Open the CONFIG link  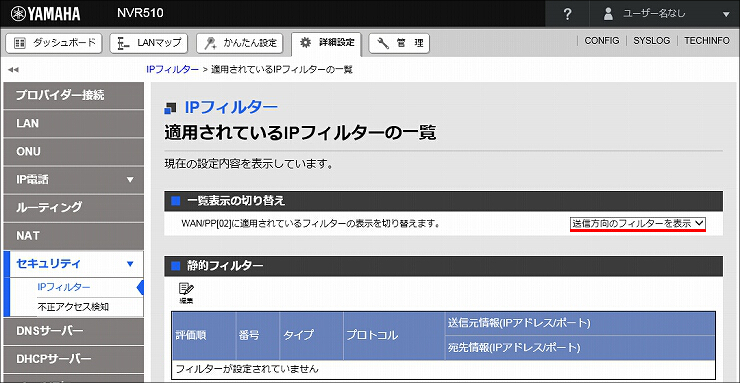pos(602,41)
